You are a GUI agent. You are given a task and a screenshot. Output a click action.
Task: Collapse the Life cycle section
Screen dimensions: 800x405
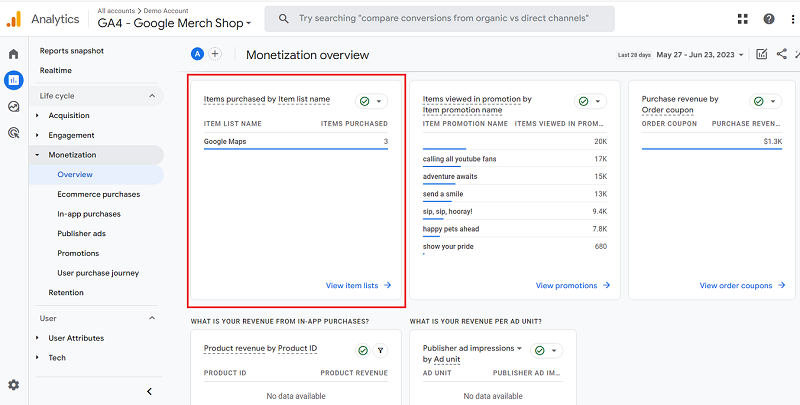(152, 96)
